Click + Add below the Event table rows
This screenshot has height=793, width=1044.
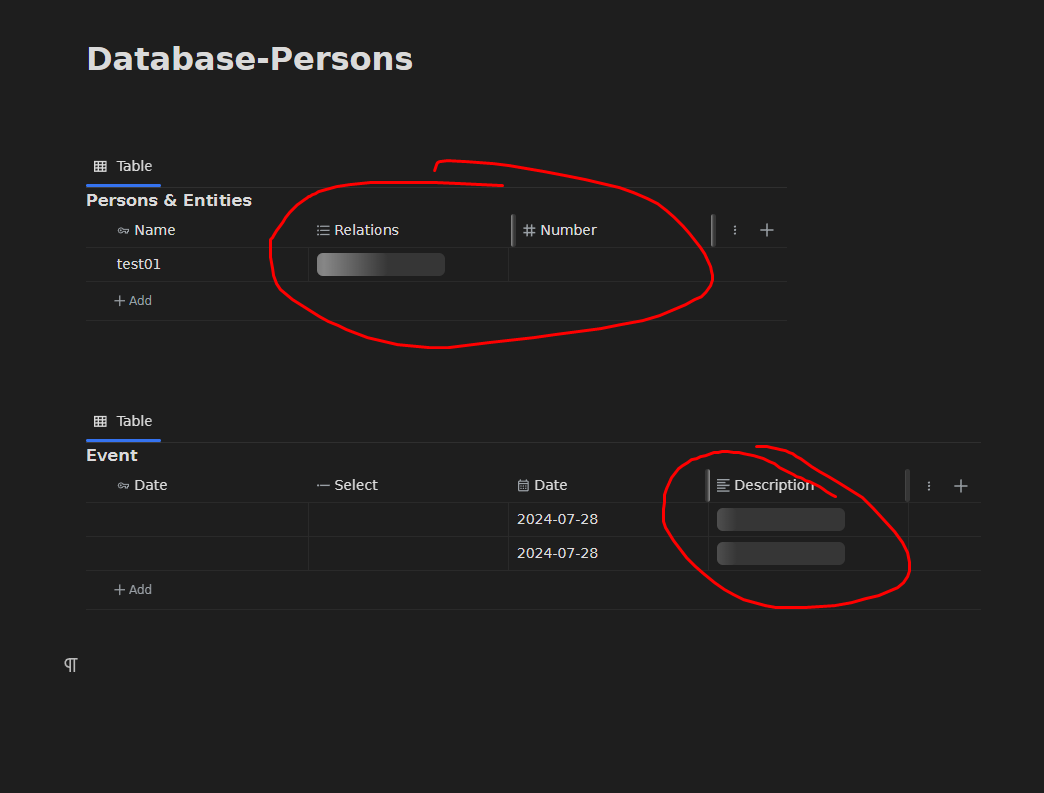[x=133, y=590]
